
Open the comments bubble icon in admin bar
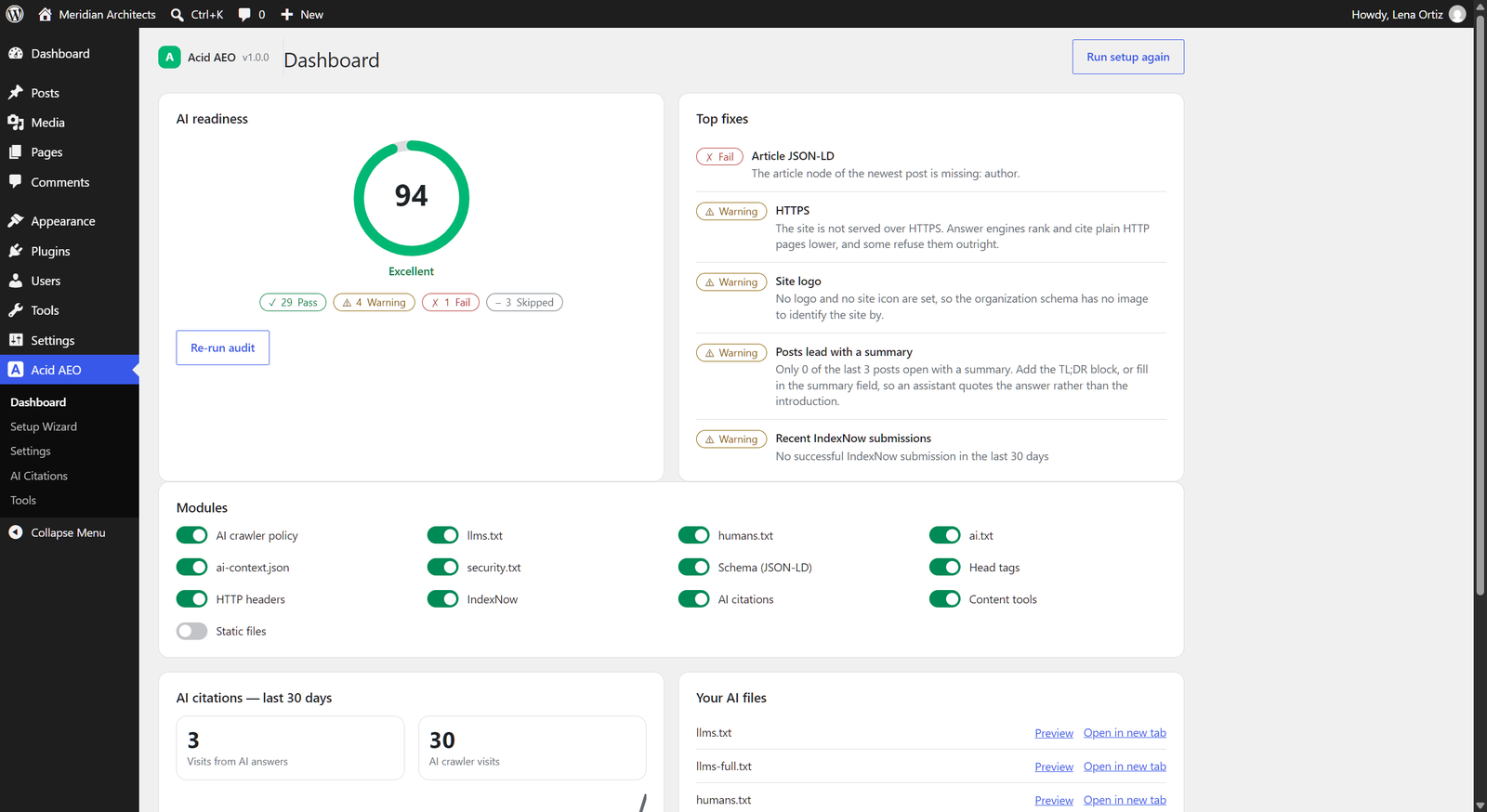[x=244, y=15]
